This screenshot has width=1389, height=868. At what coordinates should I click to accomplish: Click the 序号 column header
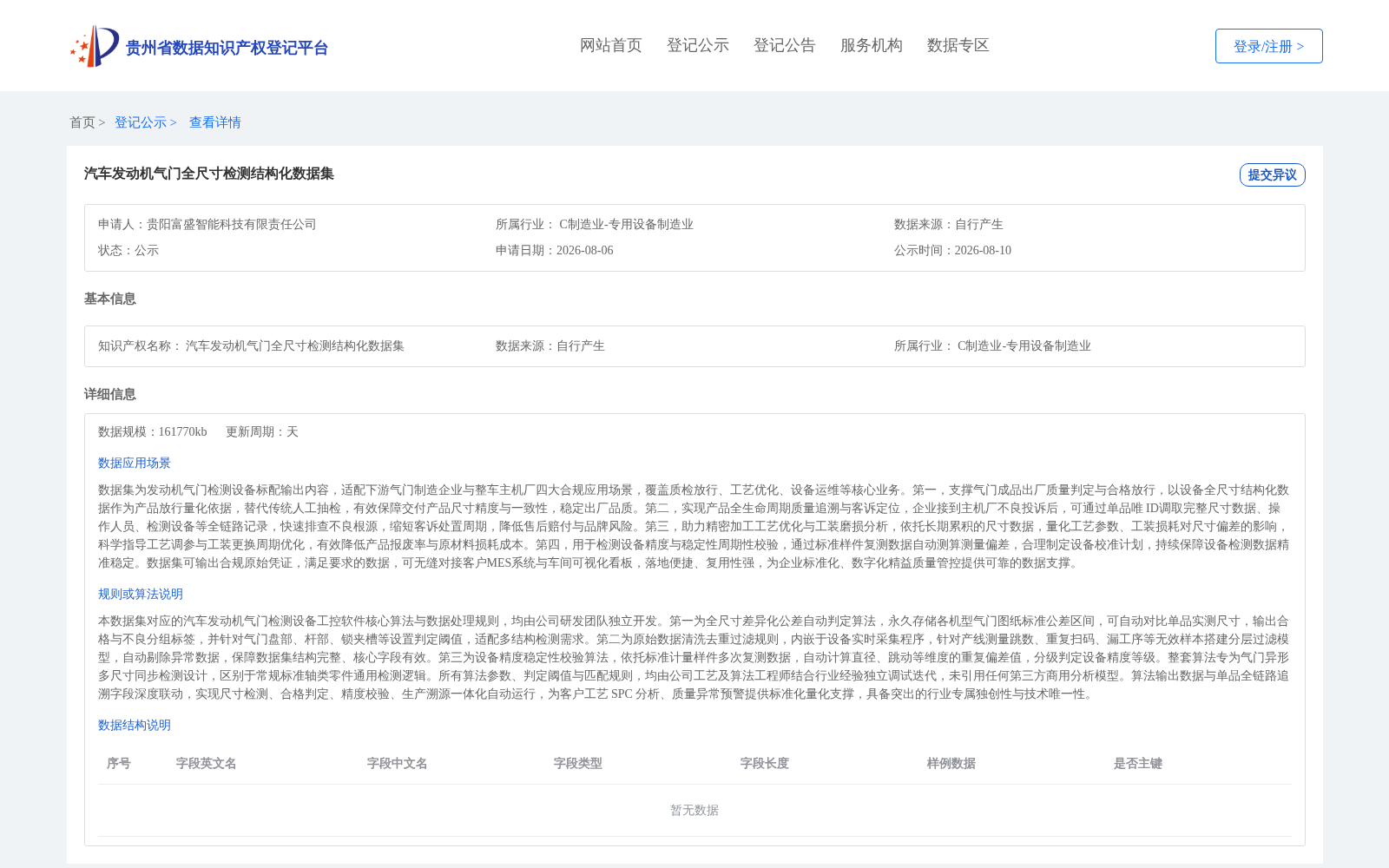coord(119,763)
